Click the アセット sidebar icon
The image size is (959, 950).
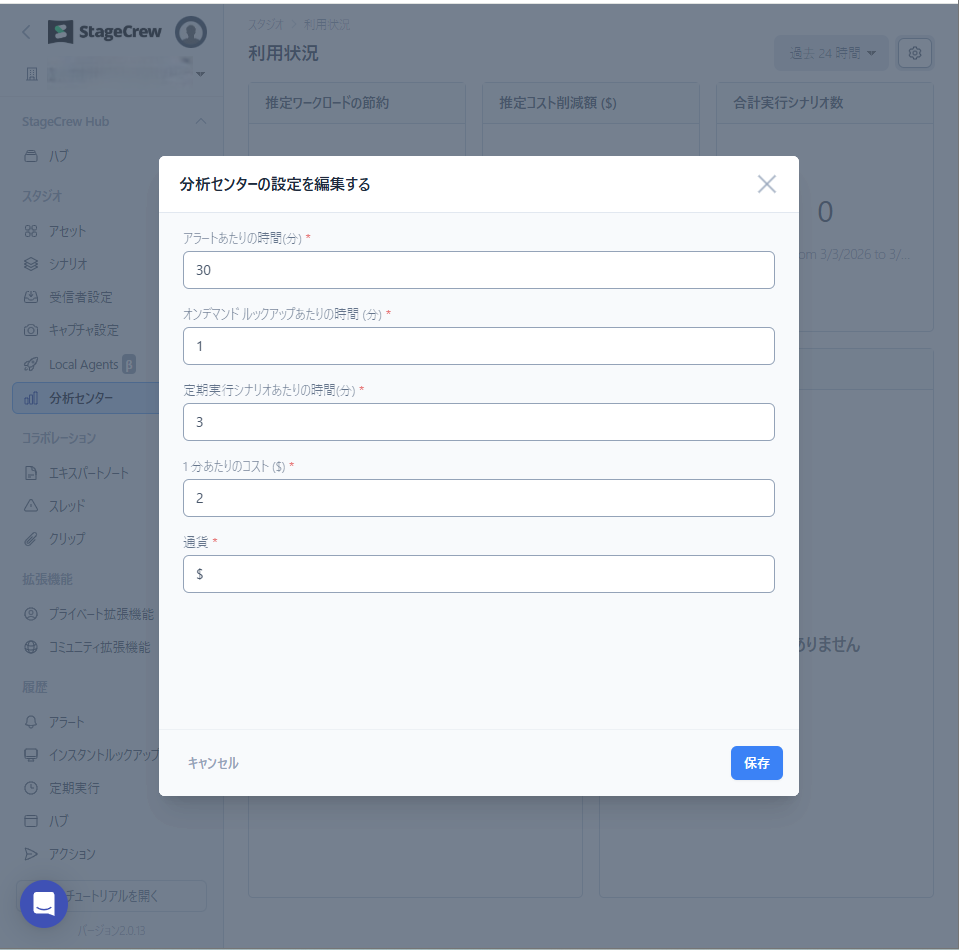tap(31, 231)
